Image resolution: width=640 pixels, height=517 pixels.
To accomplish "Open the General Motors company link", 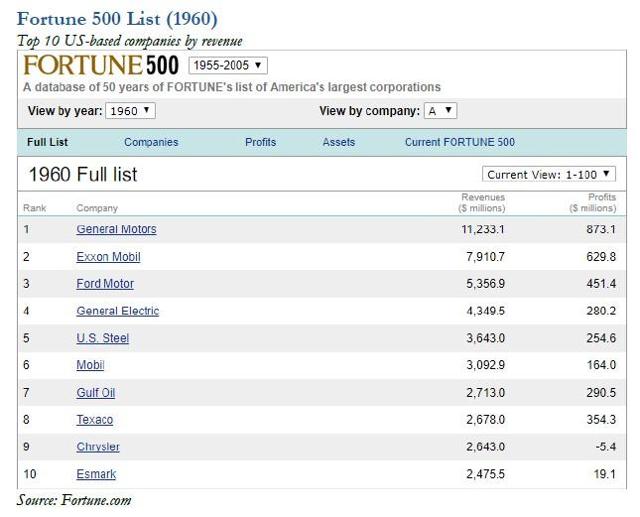I will point(116,229).
